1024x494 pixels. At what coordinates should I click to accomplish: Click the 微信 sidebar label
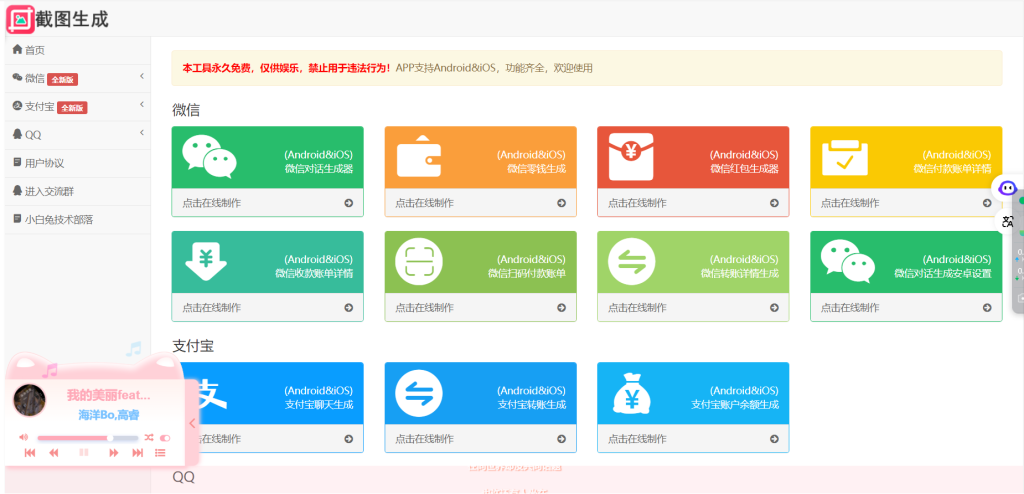[x=35, y=78]
